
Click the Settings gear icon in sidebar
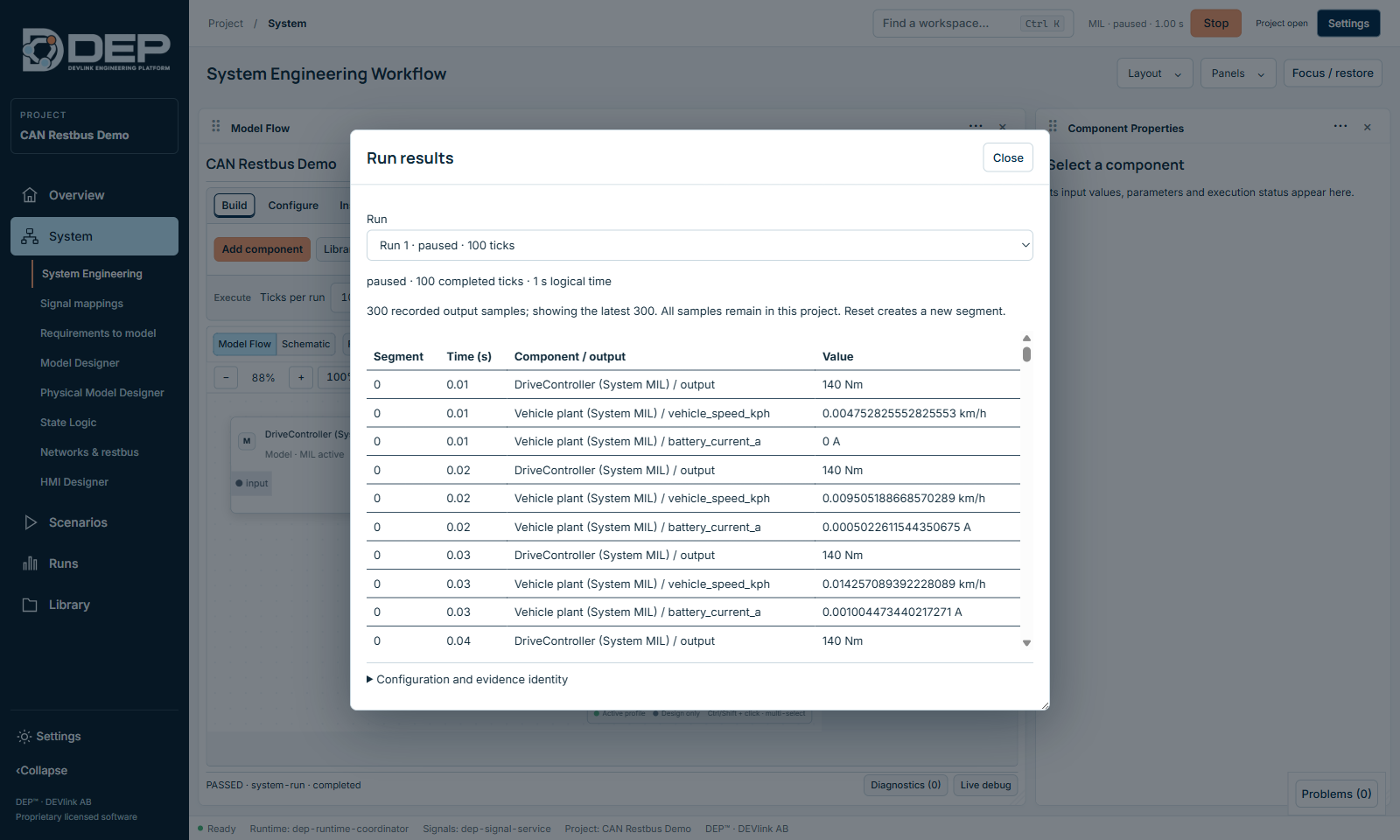coord(24,737)
